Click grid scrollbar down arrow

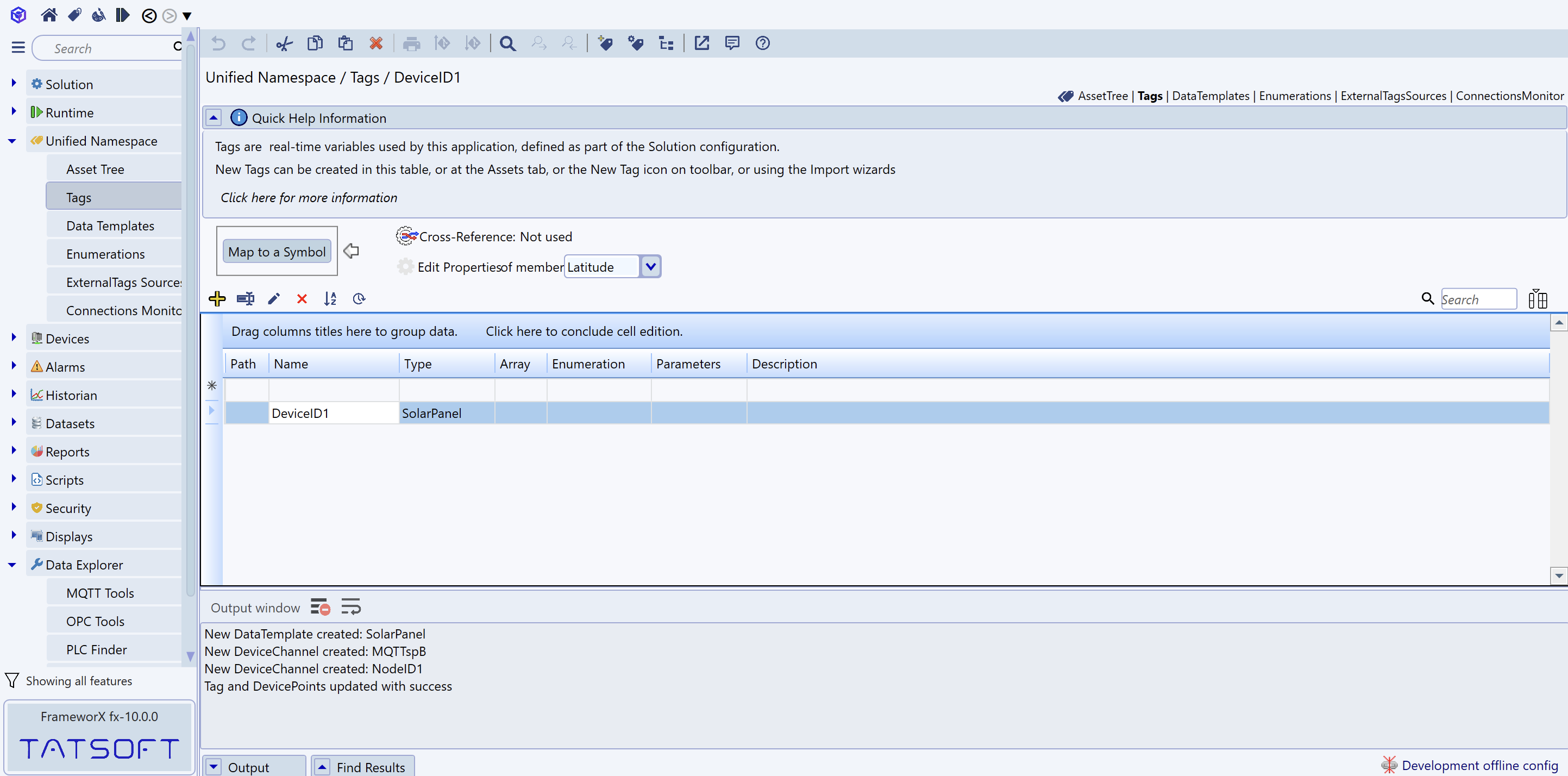point(1558,575)
